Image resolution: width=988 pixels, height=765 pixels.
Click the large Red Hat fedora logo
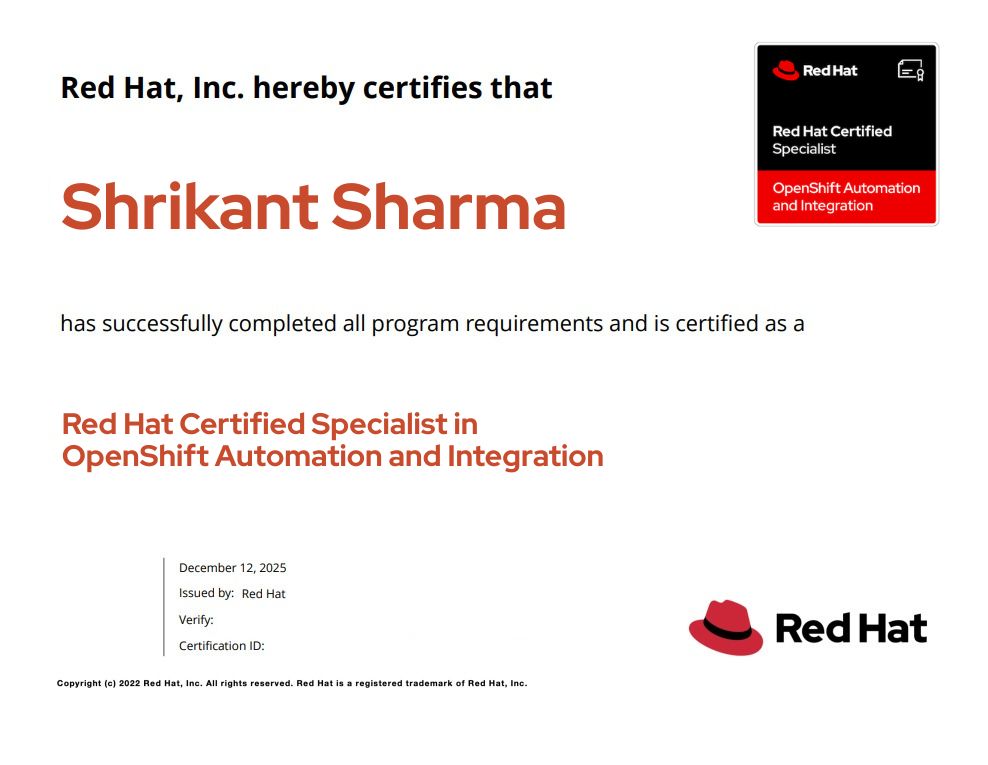click(726, 628)
